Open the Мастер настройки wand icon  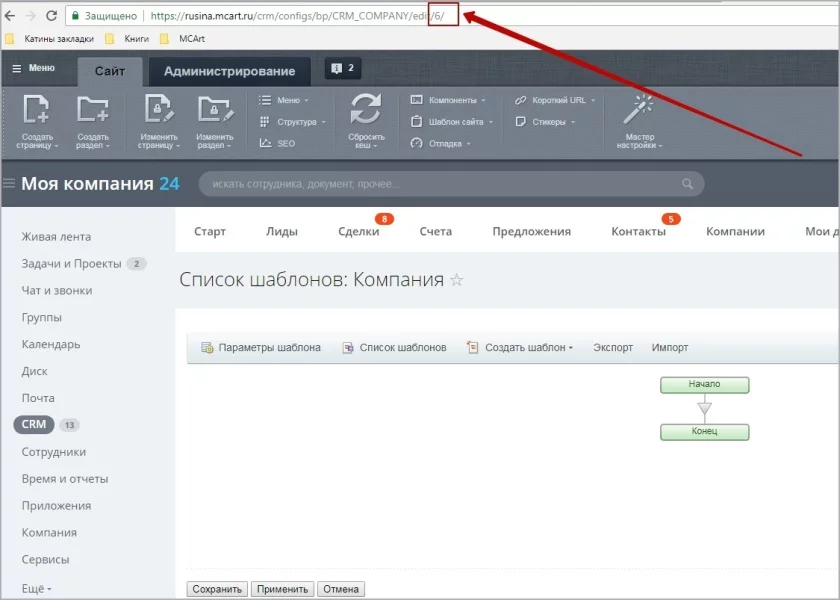tap(639, 108)
